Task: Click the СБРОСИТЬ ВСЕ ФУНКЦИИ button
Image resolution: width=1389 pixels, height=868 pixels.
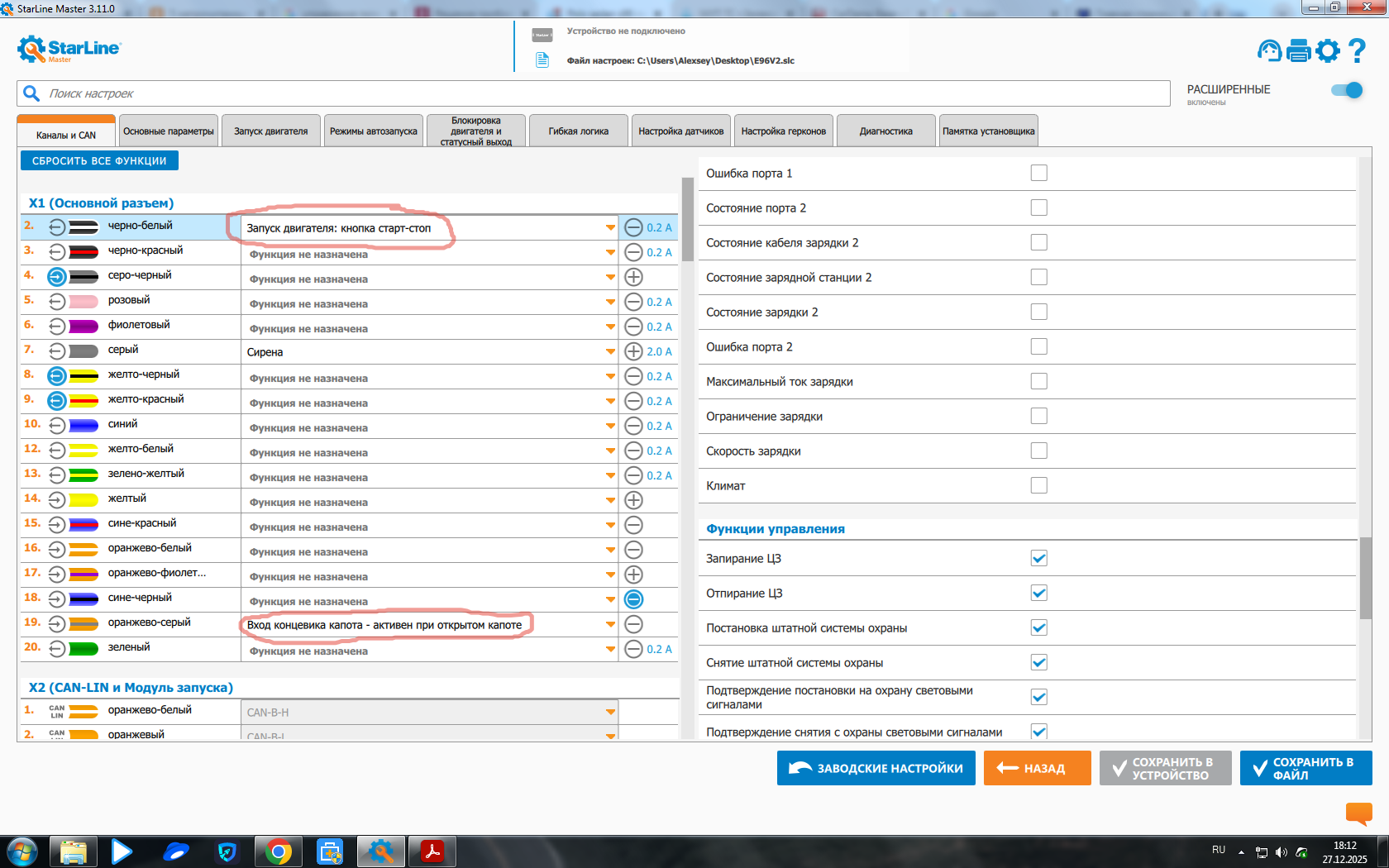Action: coord(99,161)
